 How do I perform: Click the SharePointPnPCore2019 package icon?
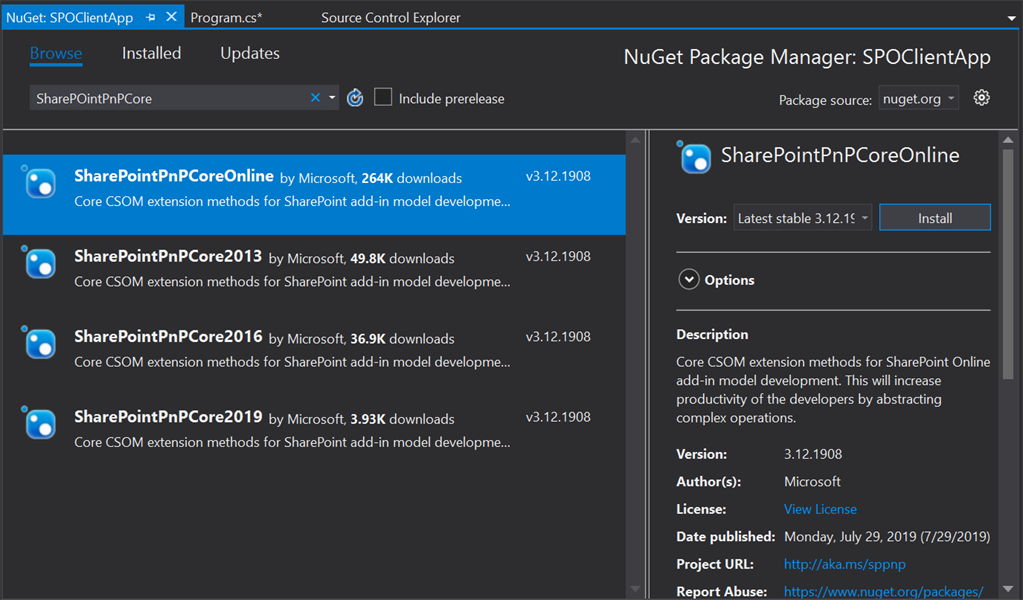pyautogui.click(x=40, y=423)
